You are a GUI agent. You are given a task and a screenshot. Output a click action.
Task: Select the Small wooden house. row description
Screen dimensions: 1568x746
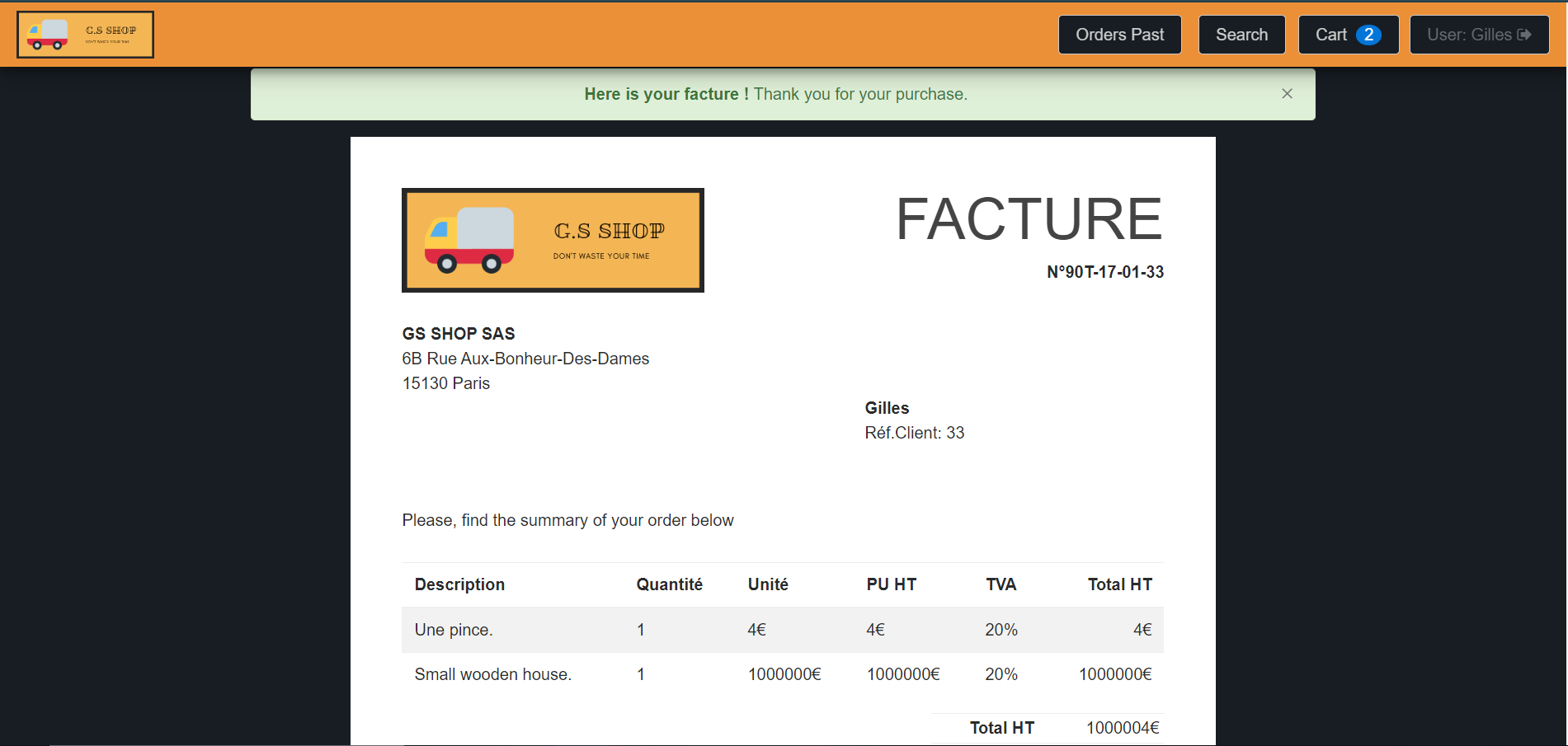(492, 674)
